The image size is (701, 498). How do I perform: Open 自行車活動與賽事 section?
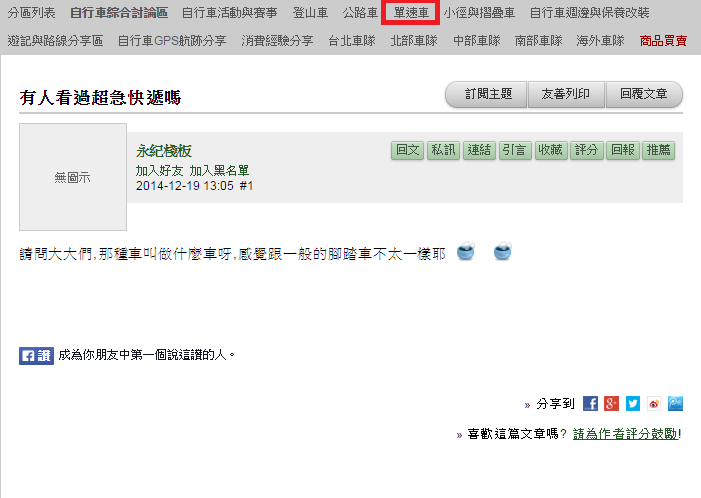(x=229, y=13)
